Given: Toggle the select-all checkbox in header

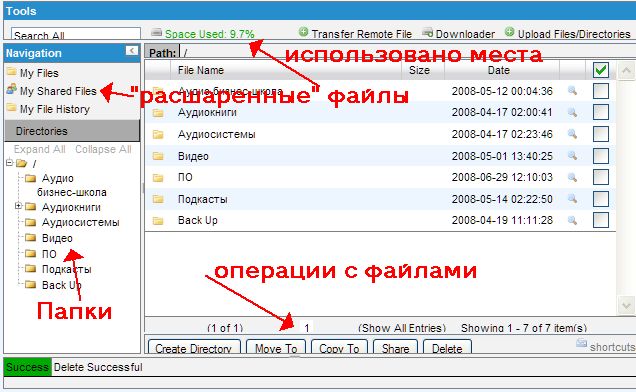Looking at the screenshot, I should coord(600,70).
